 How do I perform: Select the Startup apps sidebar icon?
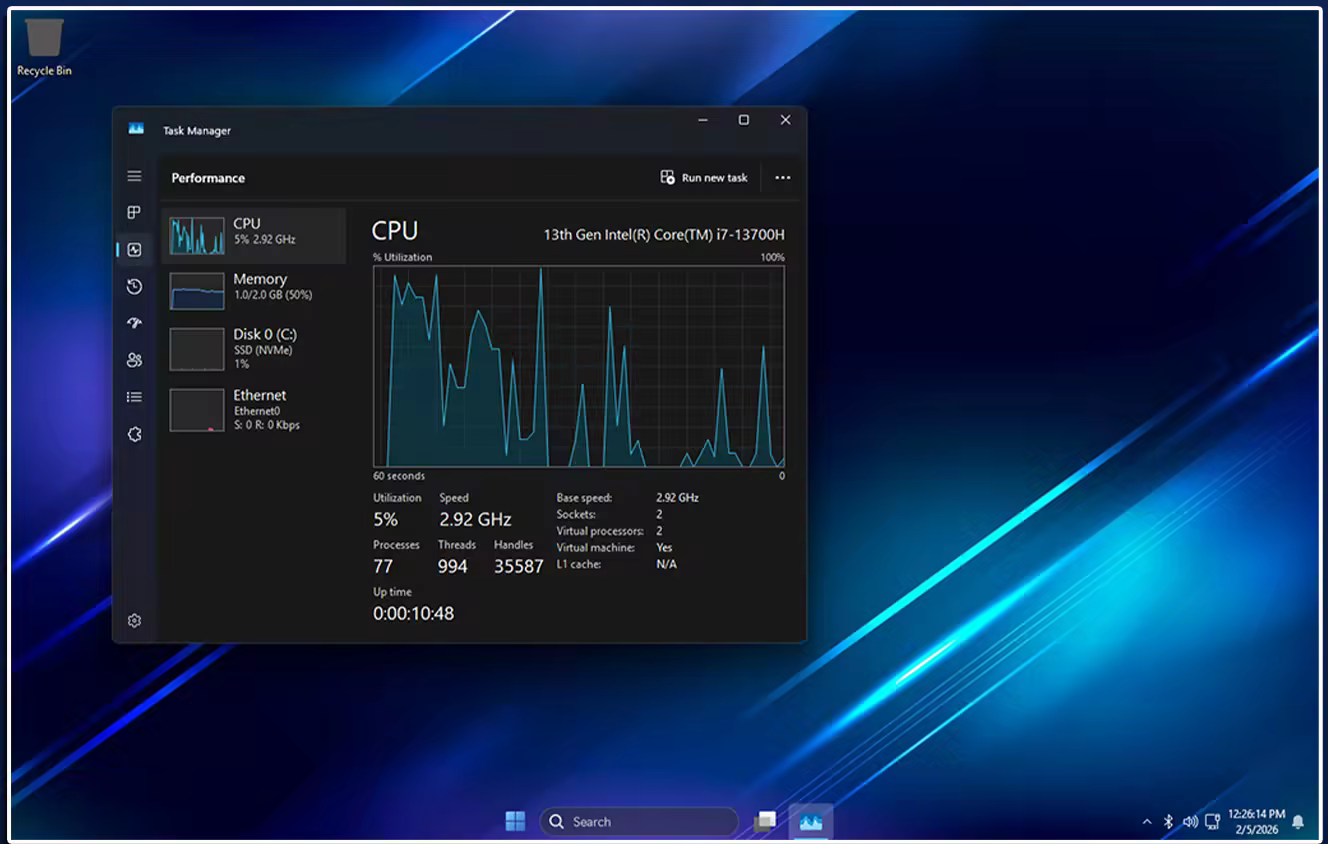pos(134,323)
